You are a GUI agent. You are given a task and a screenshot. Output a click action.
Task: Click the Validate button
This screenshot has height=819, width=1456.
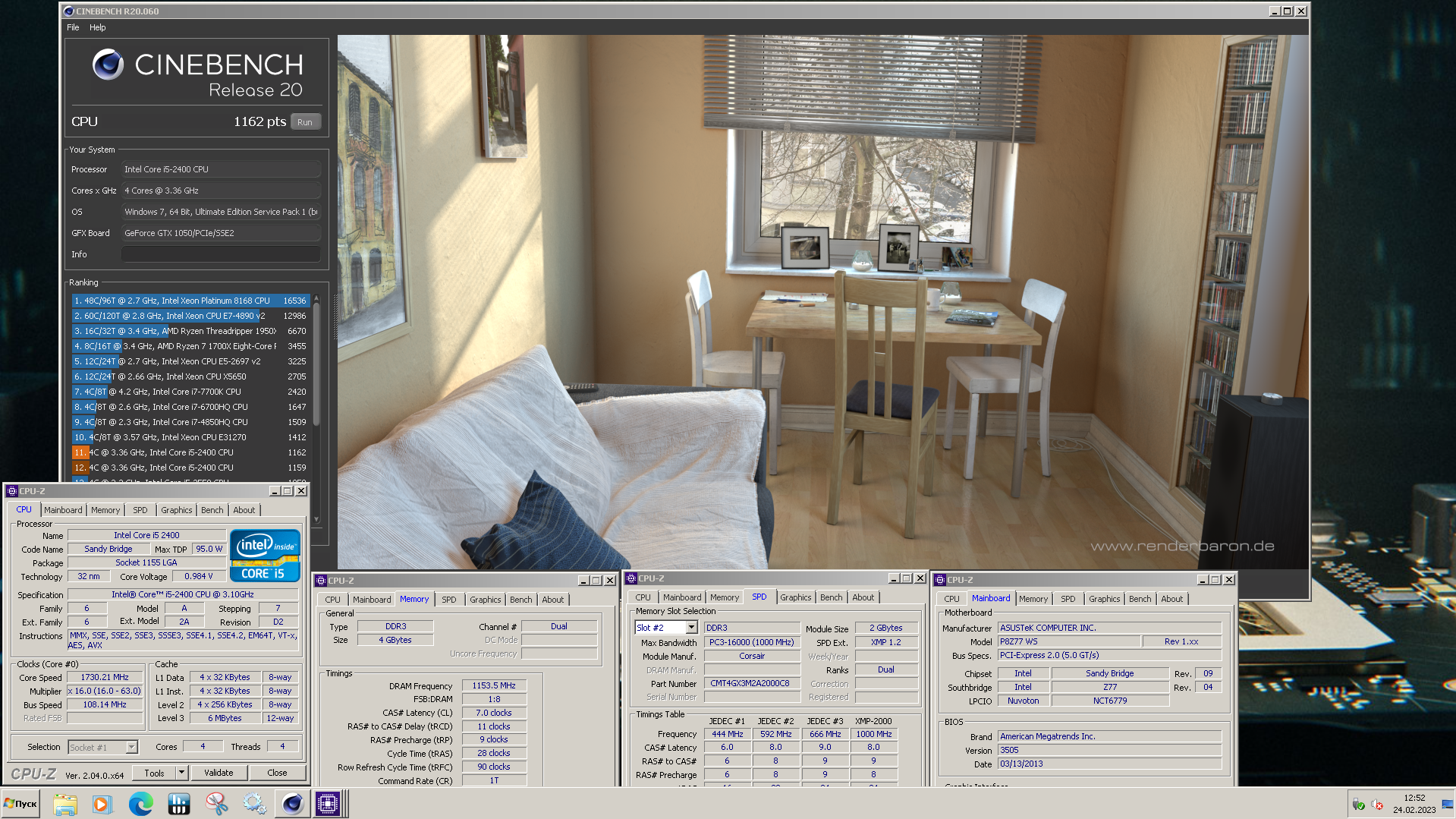pos(219,773)
